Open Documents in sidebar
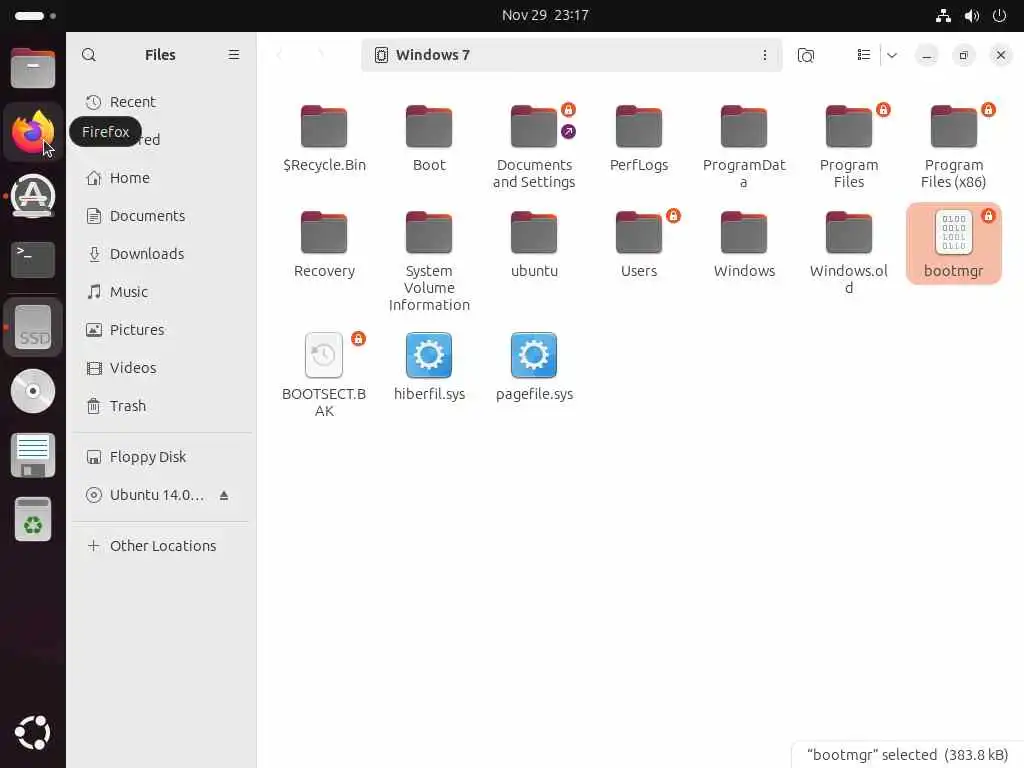The width and height of the screenshot is (1024, 768). pos(161,216)
